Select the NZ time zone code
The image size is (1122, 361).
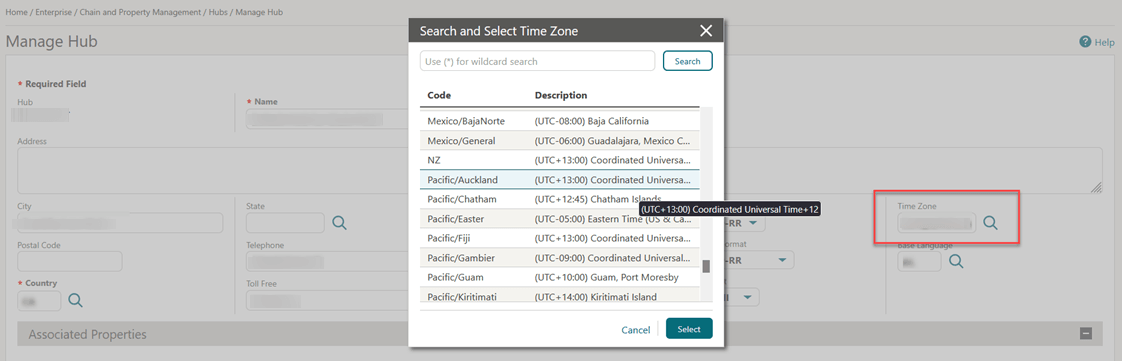click(434, 160)
